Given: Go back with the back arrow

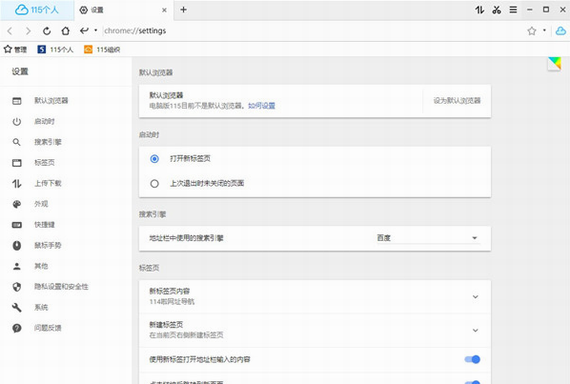Looking at the screenshot, I should [x=10, y=31].
